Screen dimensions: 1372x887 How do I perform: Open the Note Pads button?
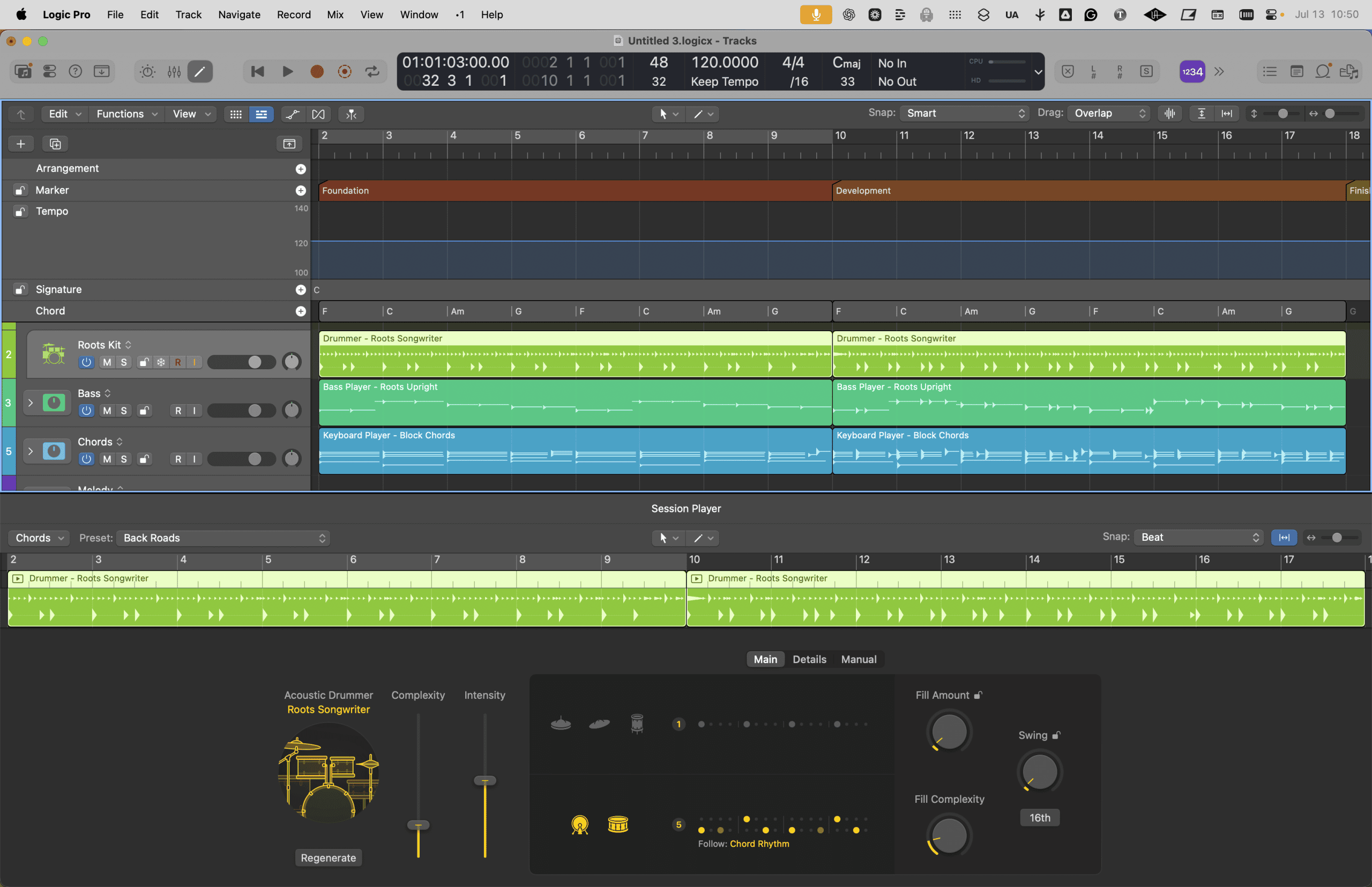pos(1296,71)
